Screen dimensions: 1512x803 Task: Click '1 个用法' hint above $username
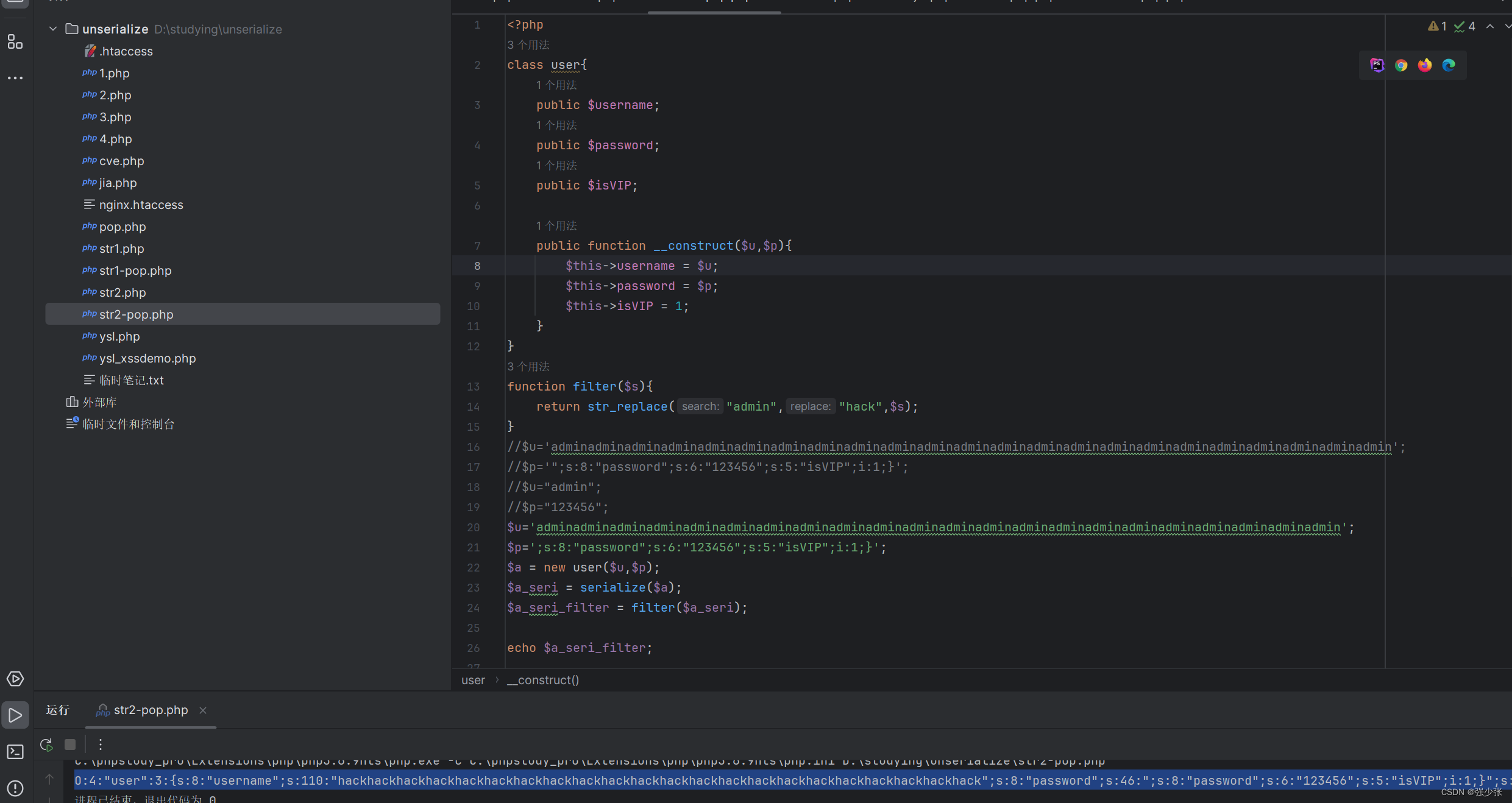556,85
